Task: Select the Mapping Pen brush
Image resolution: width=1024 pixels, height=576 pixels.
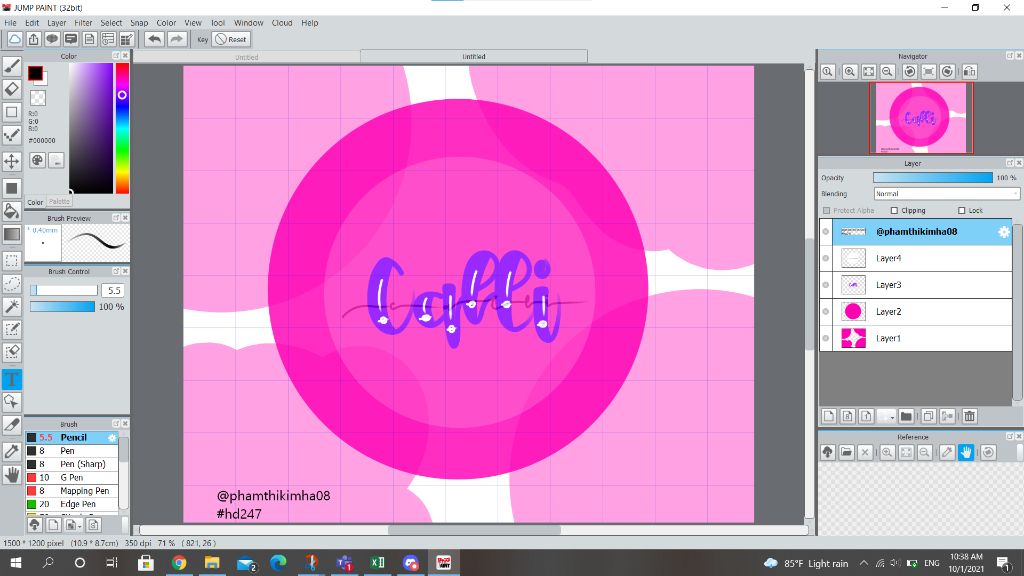Action: point(72,491)
